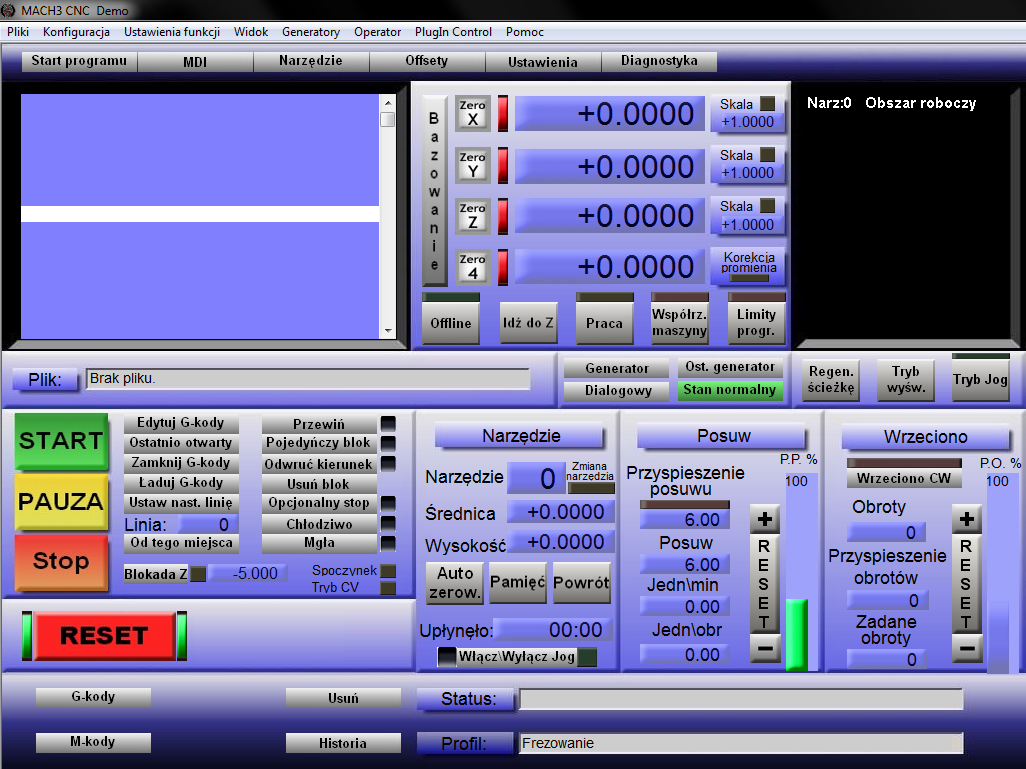
Task: Click the Obroty spindle speed field
Action: tap(887, 533)
